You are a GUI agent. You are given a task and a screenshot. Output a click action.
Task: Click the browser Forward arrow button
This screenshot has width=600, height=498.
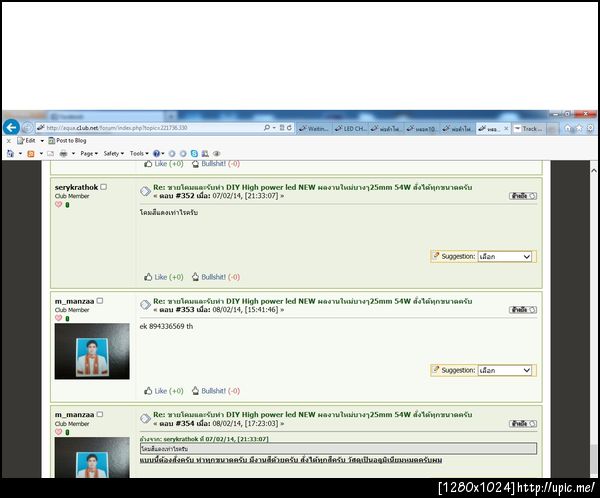click(x=27, y=127)
